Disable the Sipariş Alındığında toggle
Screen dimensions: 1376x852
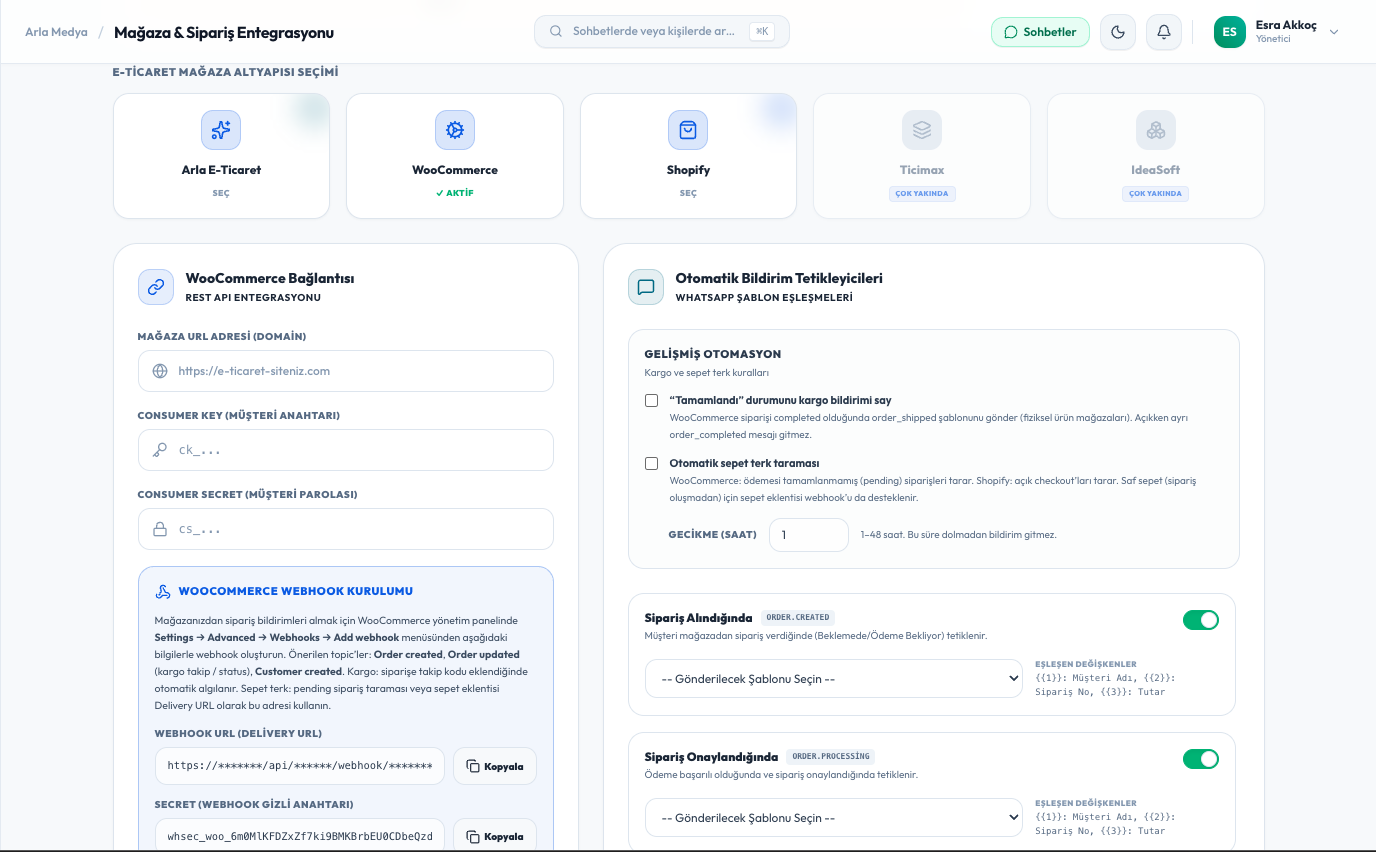[1201, 620]
